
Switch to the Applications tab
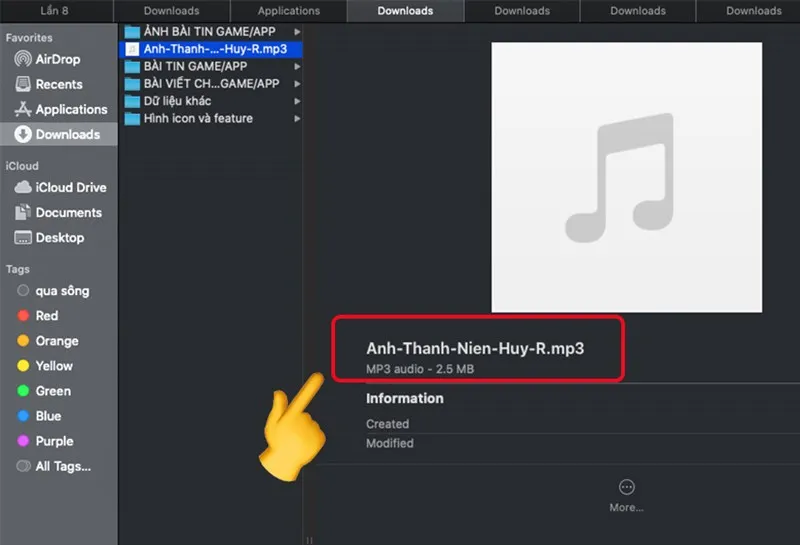289,11
